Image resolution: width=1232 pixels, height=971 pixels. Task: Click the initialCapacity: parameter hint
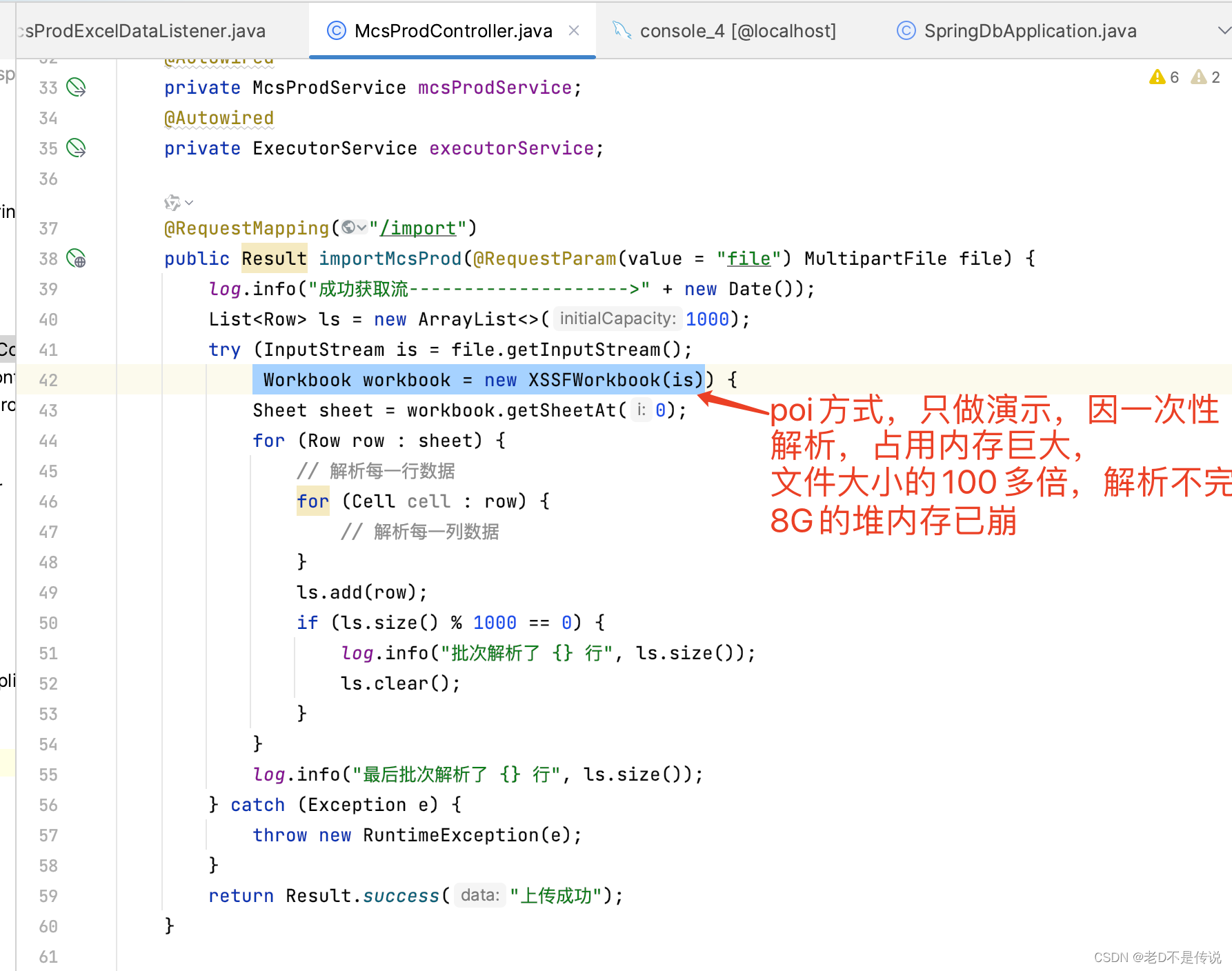617,319
